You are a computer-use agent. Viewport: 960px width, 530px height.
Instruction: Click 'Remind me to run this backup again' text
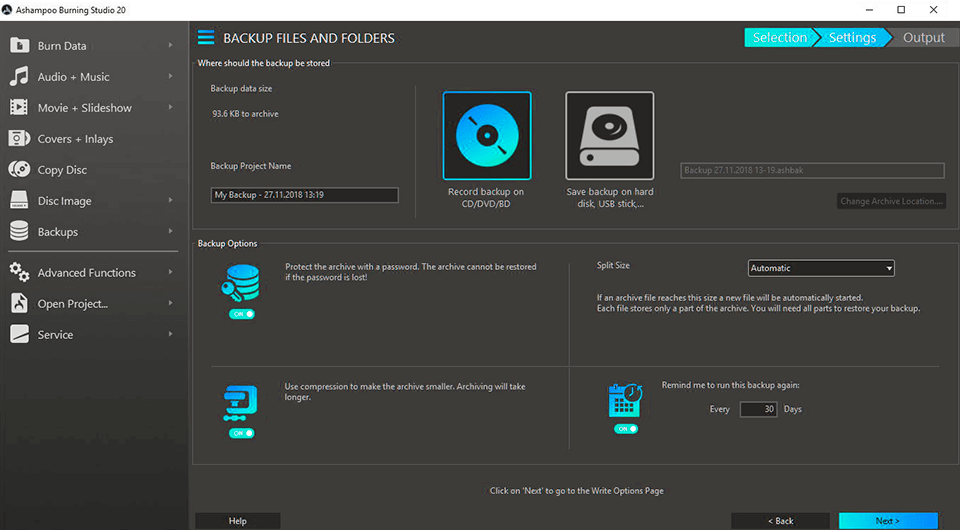click(x=730, y=385)
